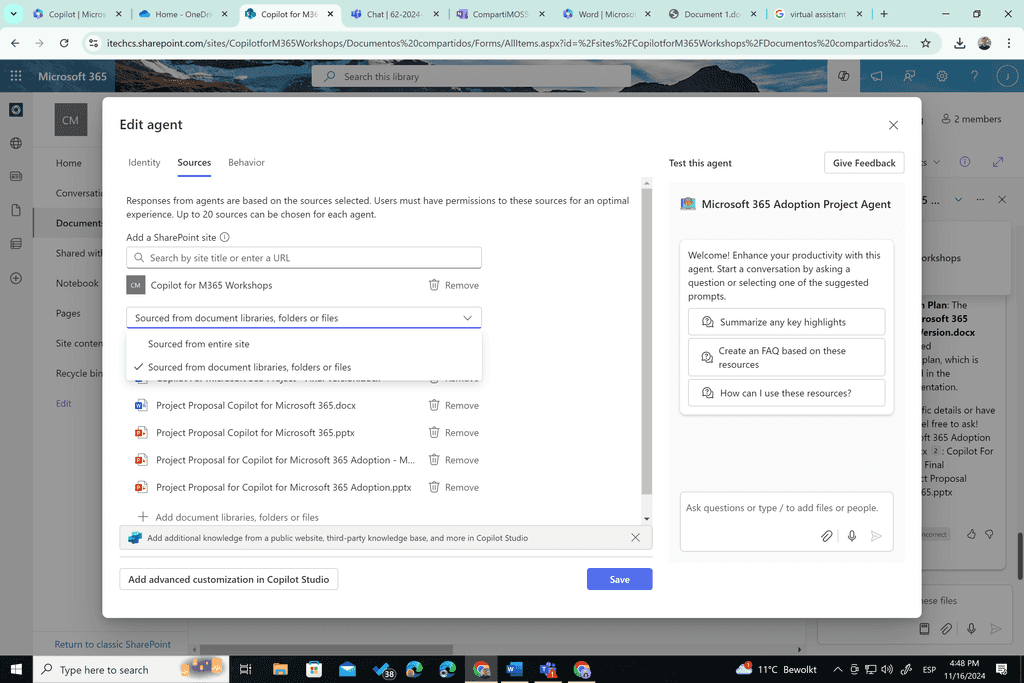Click info icon next to Add a SharePoint site
The height and width of the screenshot is (683, 1024).
tap(225, 238)
